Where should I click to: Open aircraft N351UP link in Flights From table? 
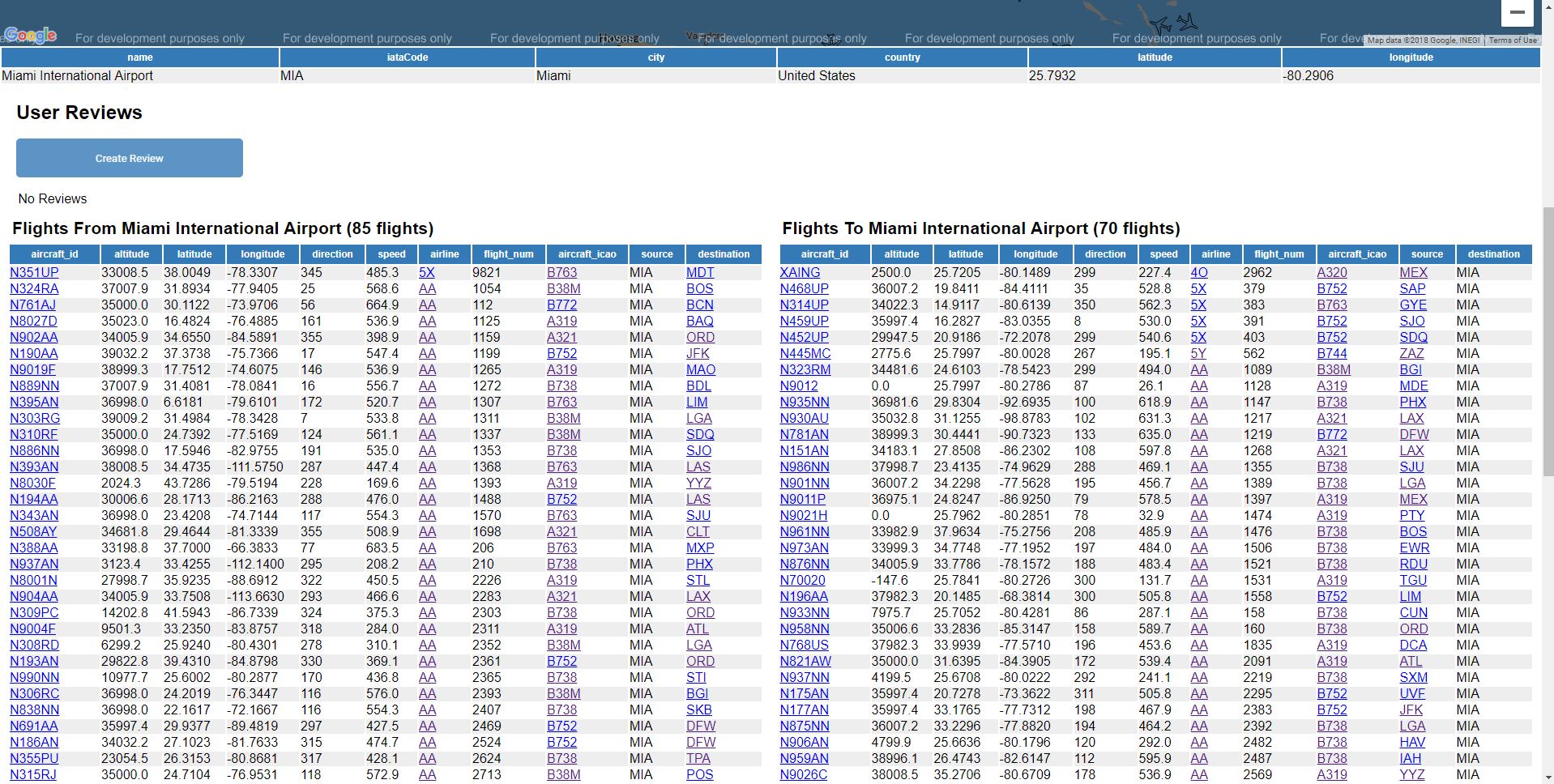(x=34, y=273)
